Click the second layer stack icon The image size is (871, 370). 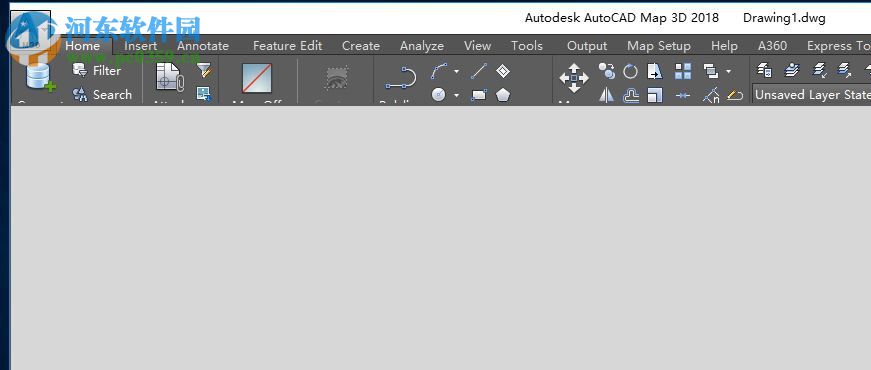792,71
